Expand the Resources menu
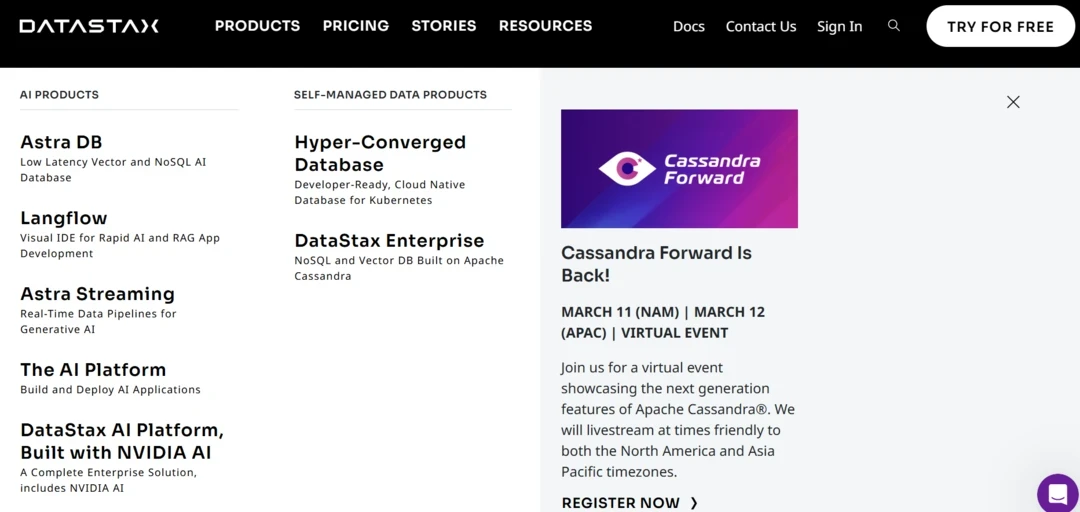Screen dimensions: 1080x512 pyautogui.click(x=545, y=26)
